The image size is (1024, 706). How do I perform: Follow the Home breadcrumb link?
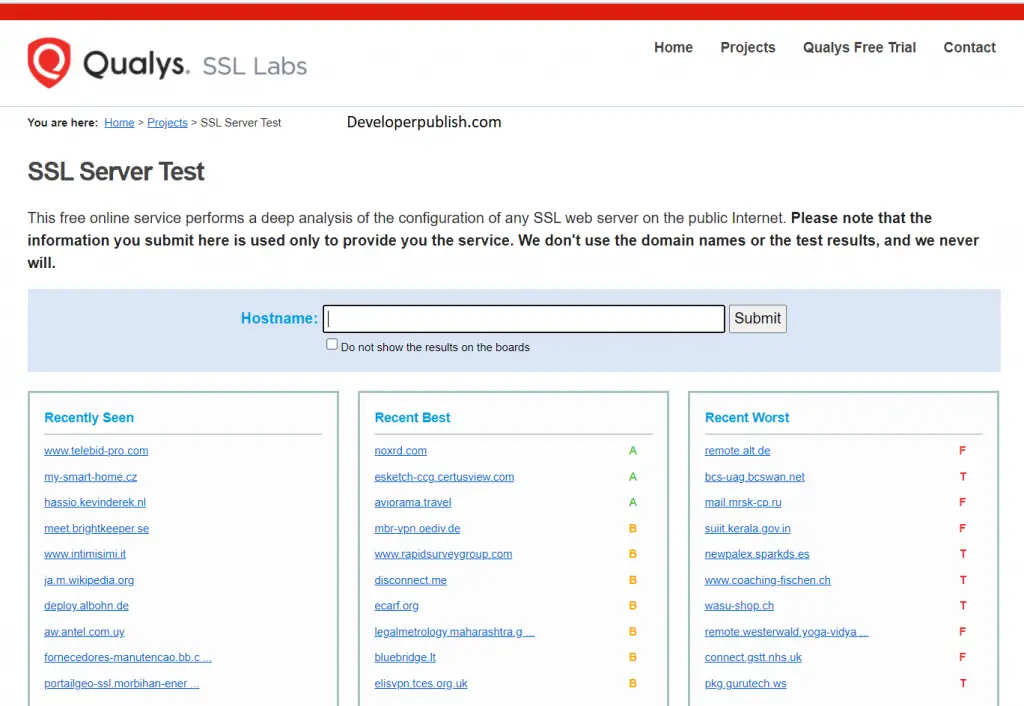click(119, 123)
